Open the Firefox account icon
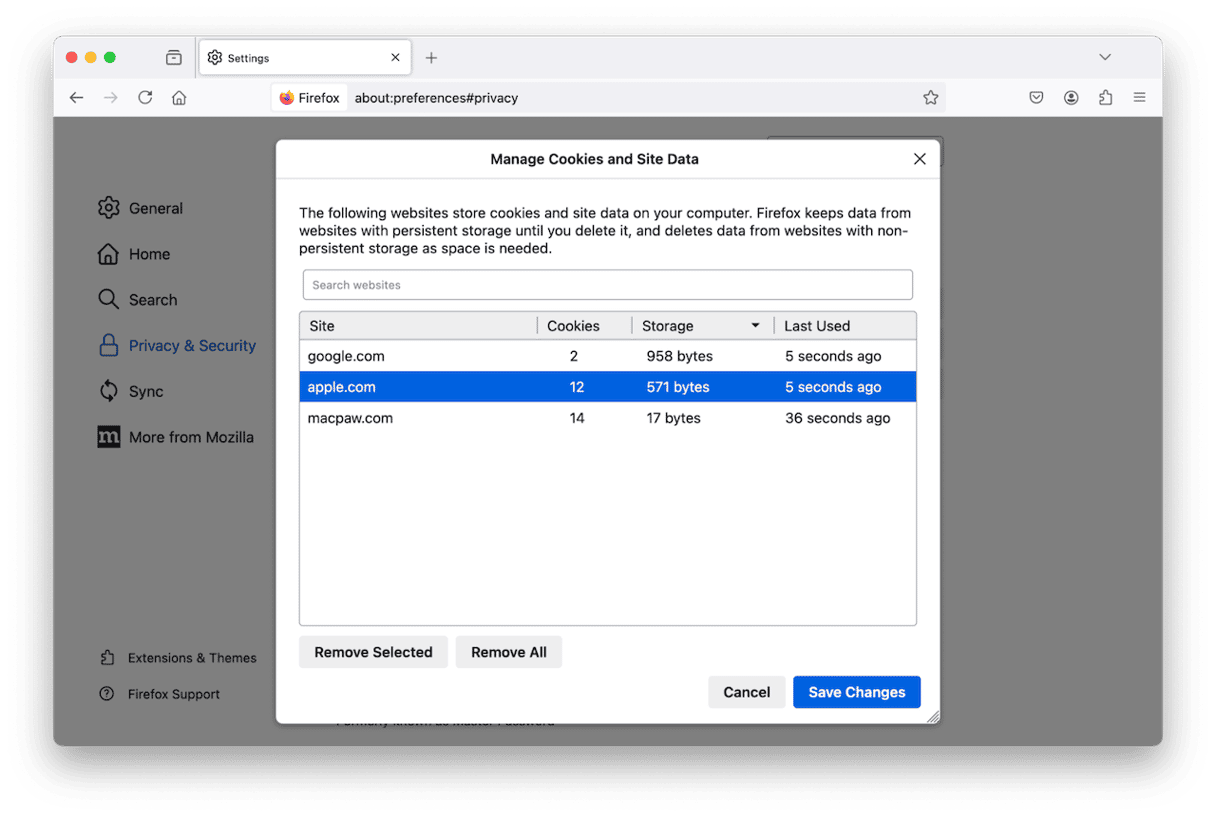The width and height of the screenshot is (1216, 817). [1071, 98]
